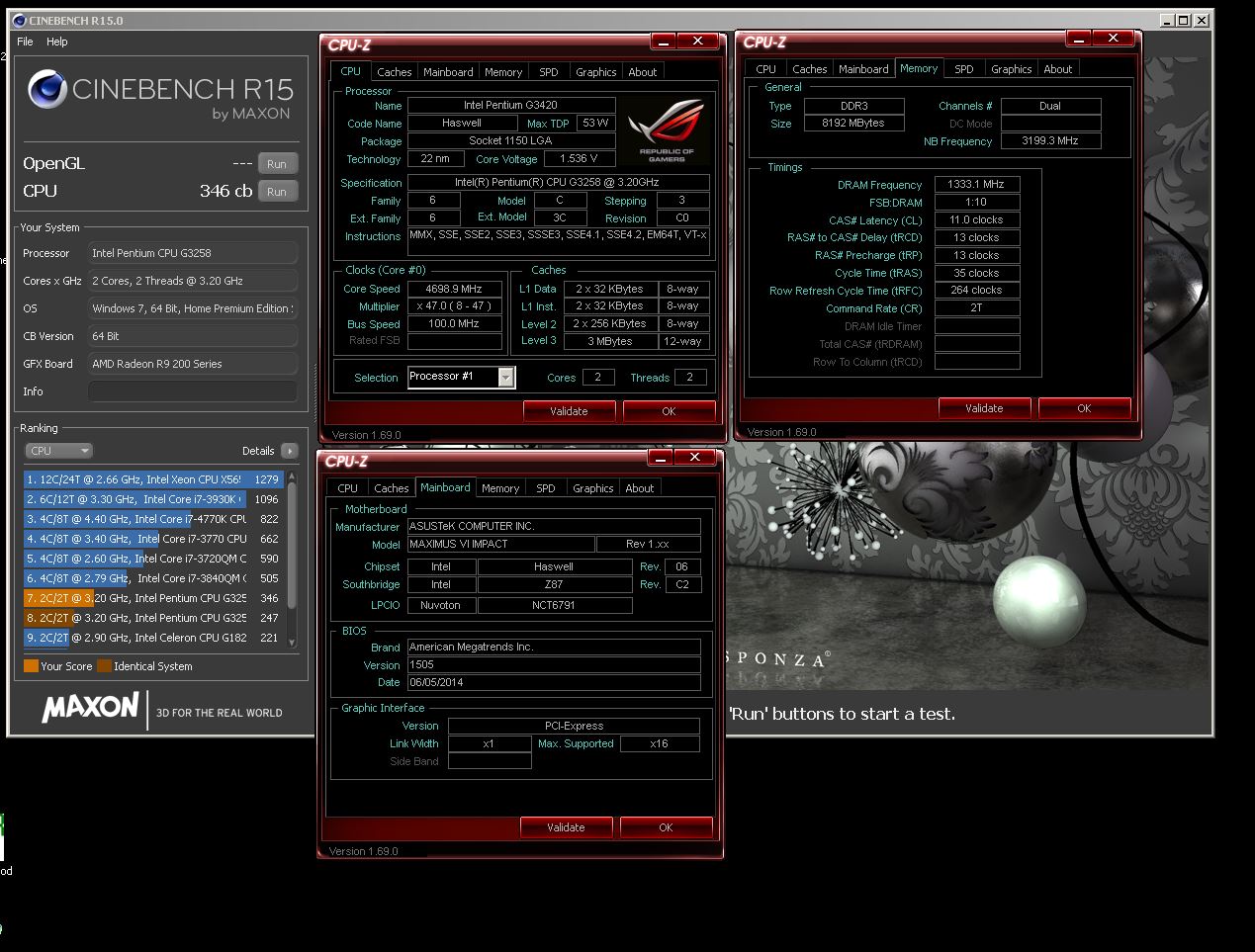
Task: Run the CPU benchmark test
Action: pyautogui.click(x=277, y=192)
